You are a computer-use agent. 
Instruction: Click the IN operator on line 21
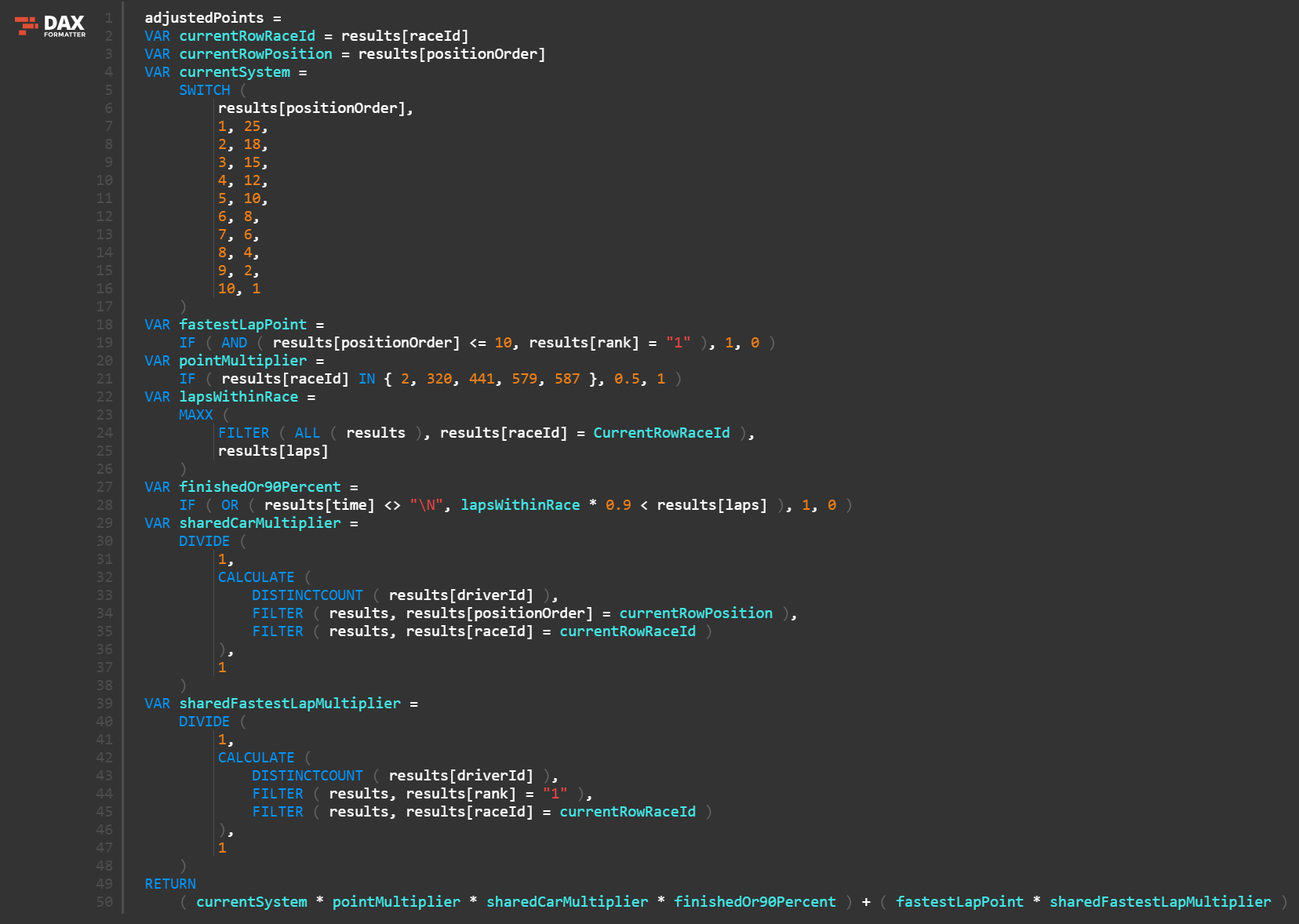pyautogui.click(x=366, y=379)
